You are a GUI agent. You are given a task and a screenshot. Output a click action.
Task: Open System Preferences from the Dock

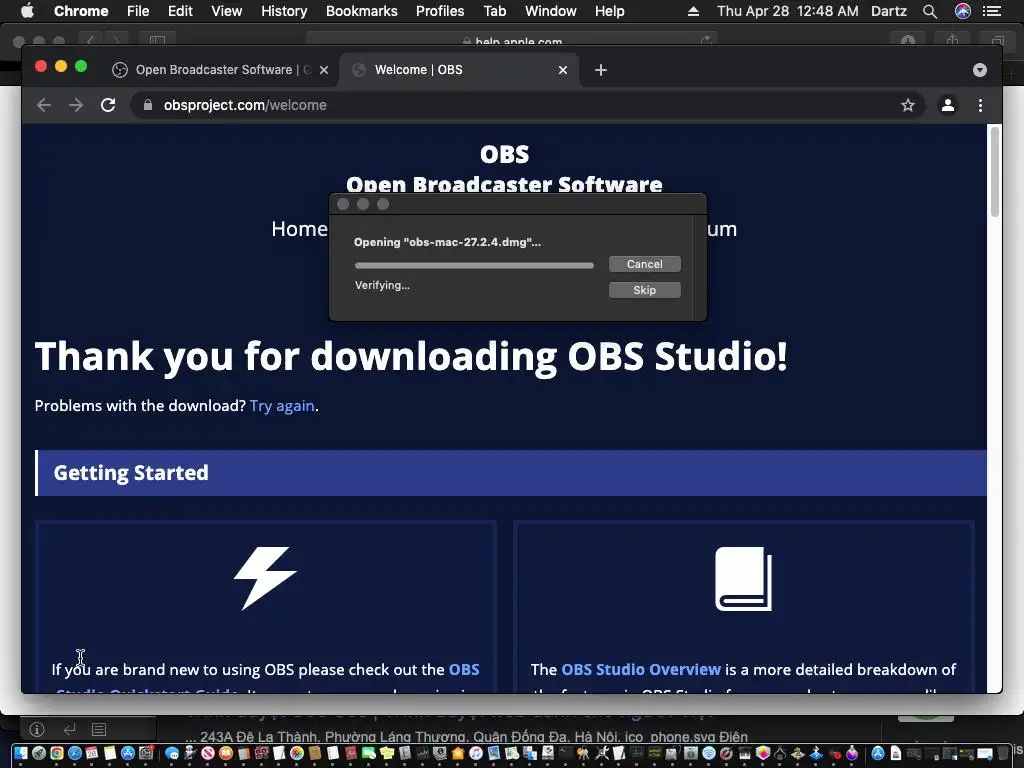tap(146, 753)
